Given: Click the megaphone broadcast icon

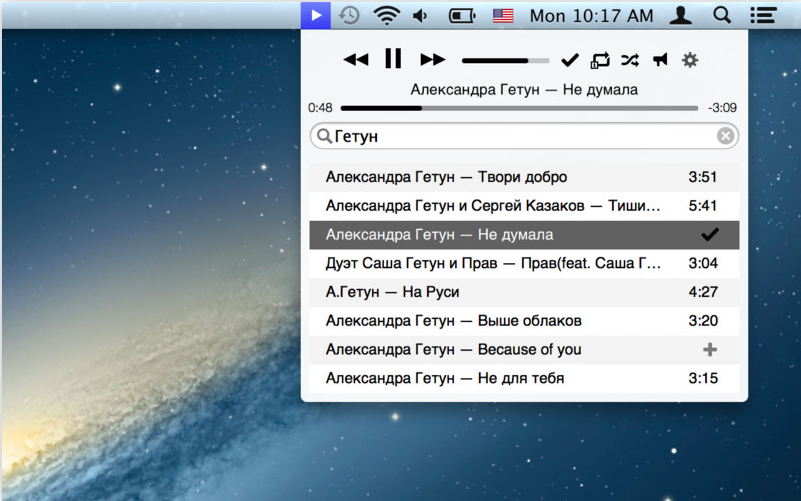Looking at the screenshot, I should point(660,60).
